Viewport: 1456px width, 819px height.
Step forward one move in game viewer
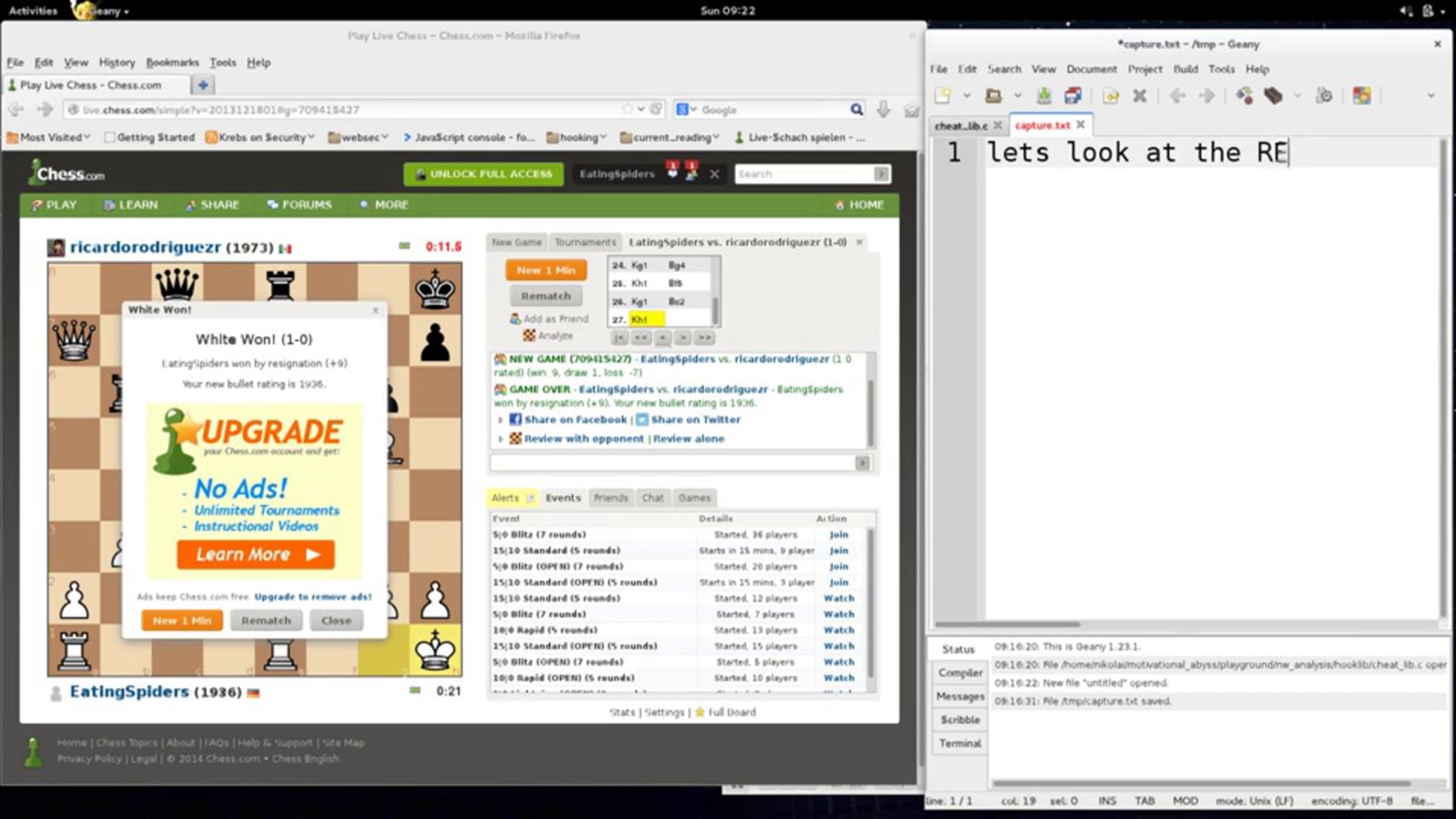point(683,337)
